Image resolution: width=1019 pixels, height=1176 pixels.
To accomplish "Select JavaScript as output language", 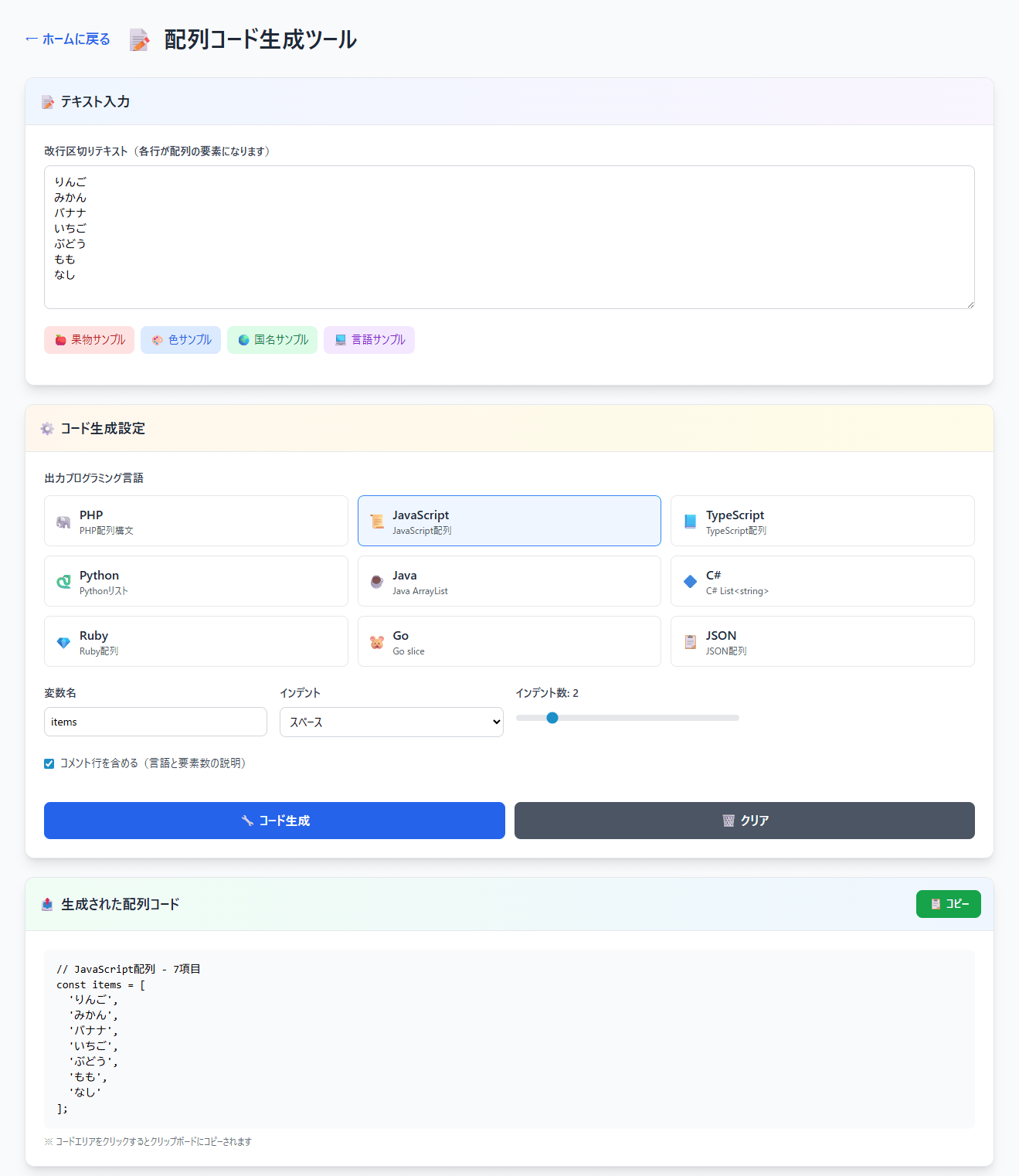I will (x=508, y=521).
